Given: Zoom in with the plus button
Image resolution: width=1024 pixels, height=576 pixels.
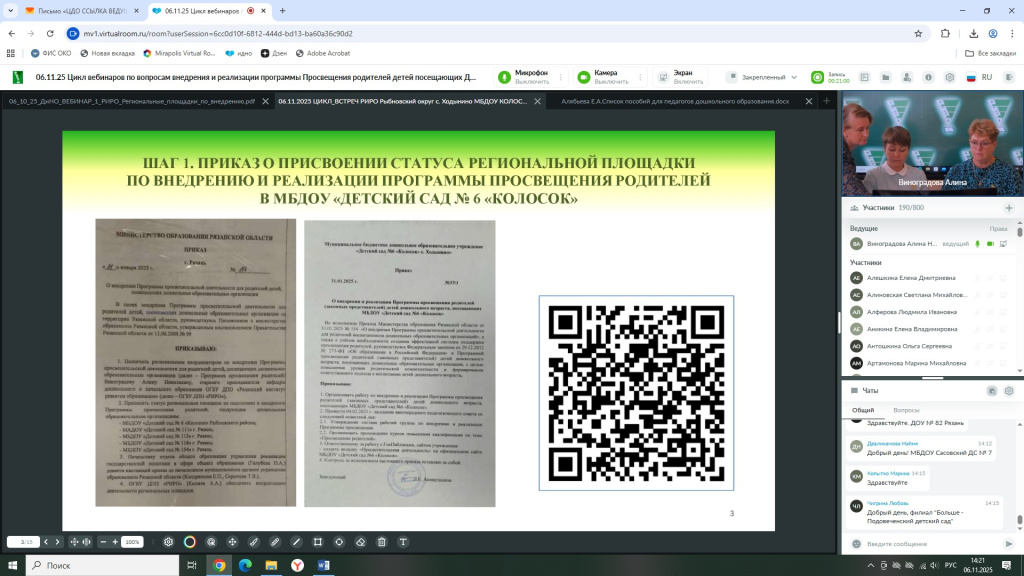Looking at the screenshot, I should 115,541.
